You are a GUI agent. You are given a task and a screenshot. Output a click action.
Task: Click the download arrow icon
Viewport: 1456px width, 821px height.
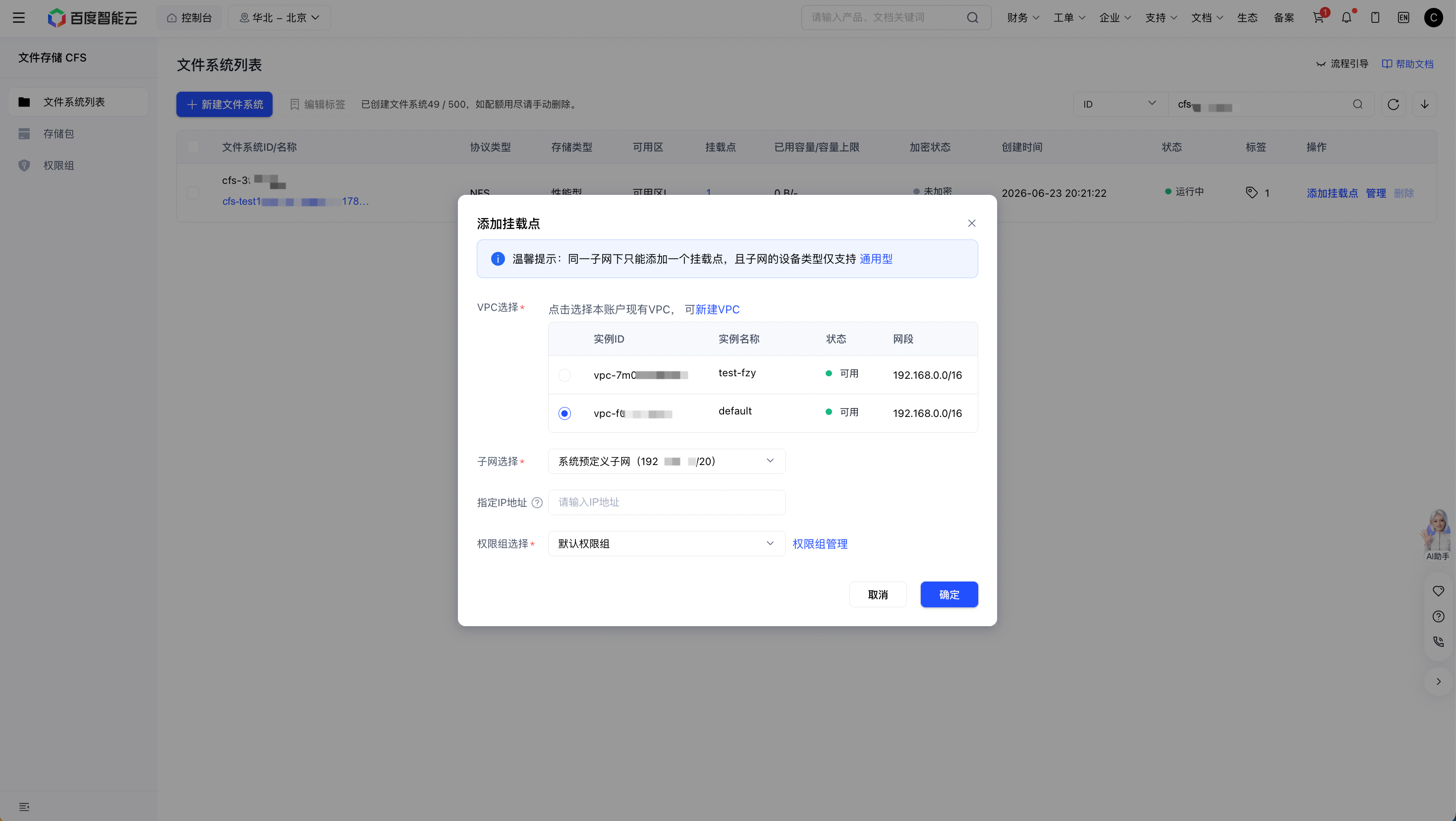[1424, 104]
